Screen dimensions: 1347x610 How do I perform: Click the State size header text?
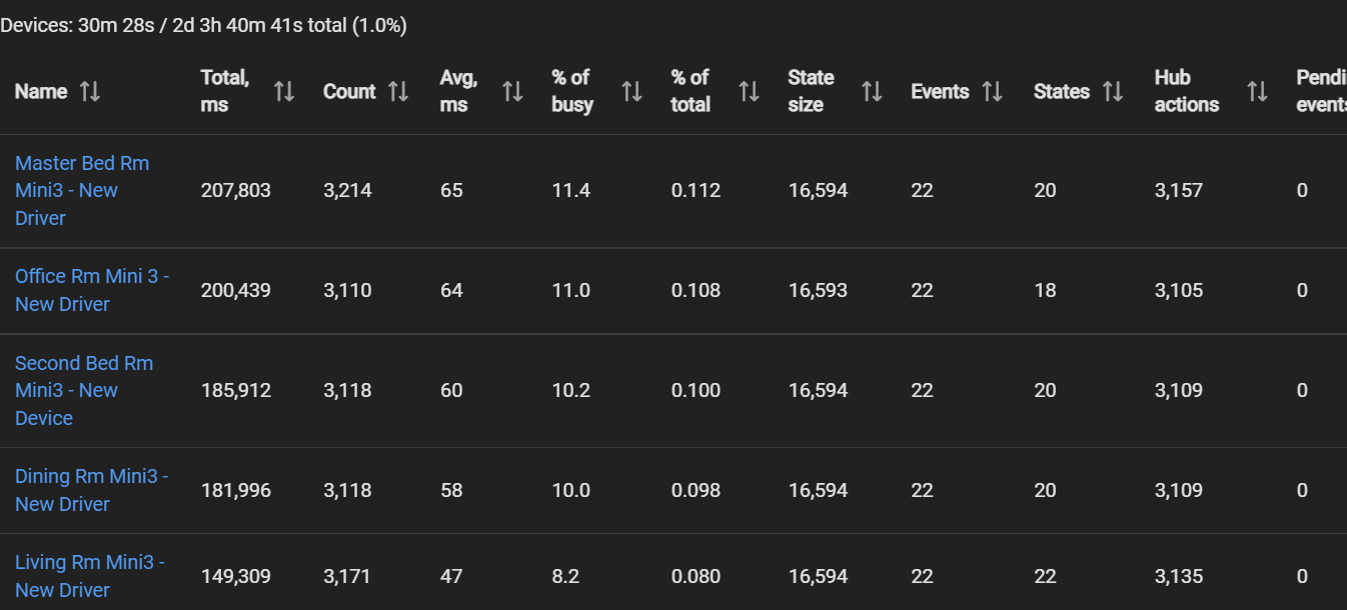tap(811, 91)
